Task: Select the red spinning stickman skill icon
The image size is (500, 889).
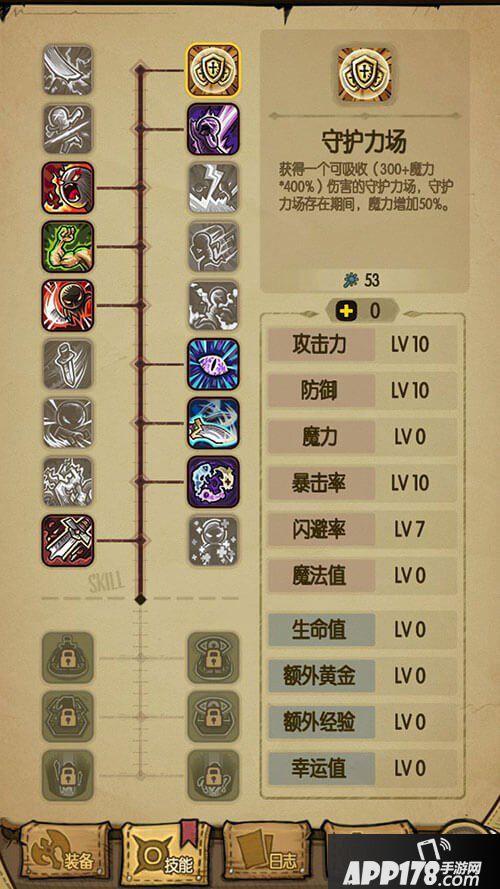Action: 68,306
